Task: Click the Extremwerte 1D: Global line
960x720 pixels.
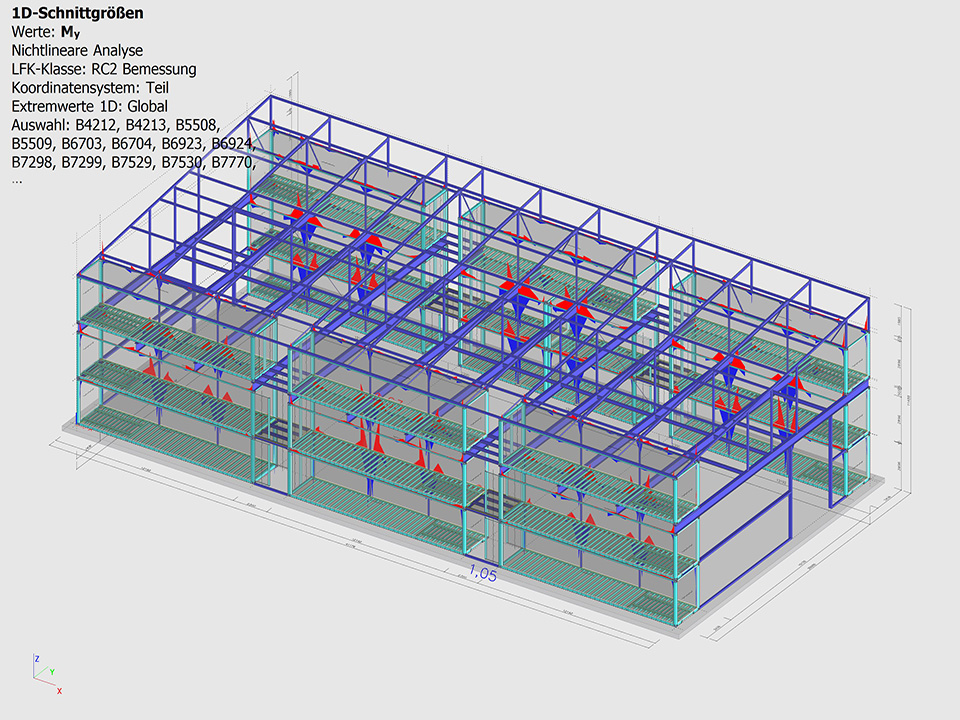Action: point(90,106)
